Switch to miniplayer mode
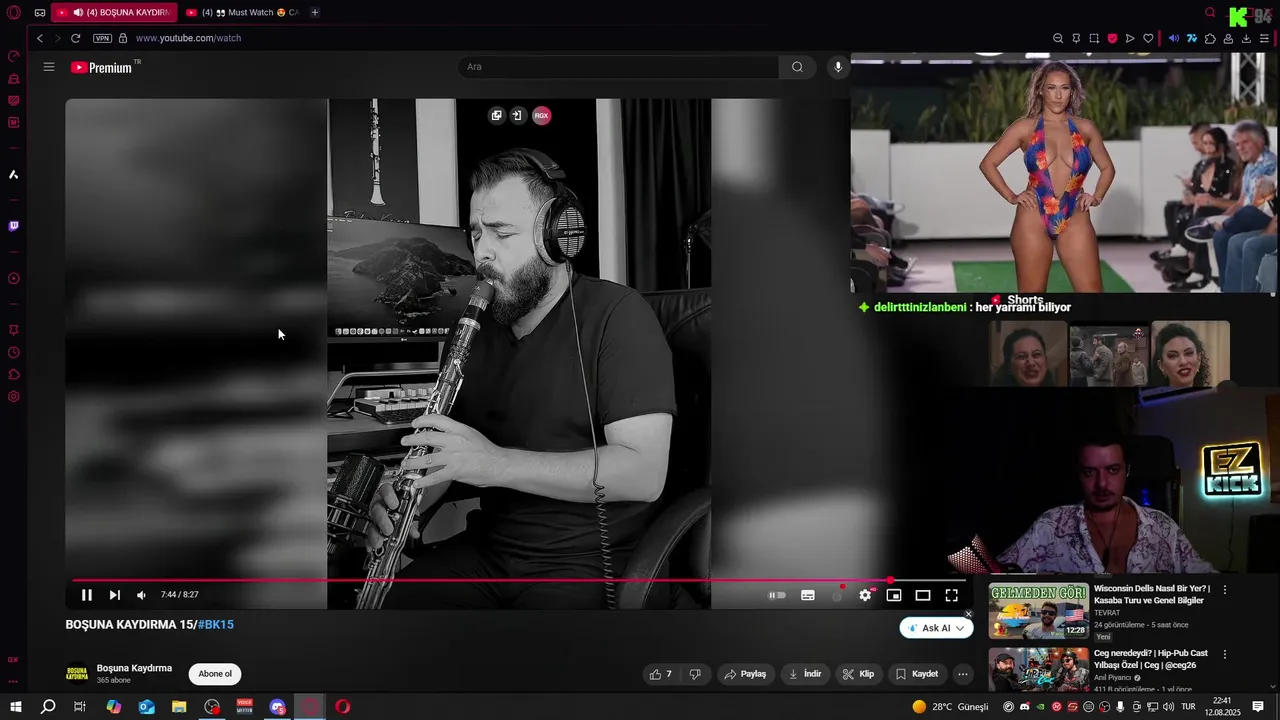Screen dimensions: 1280x720 [x=894, y=595]
